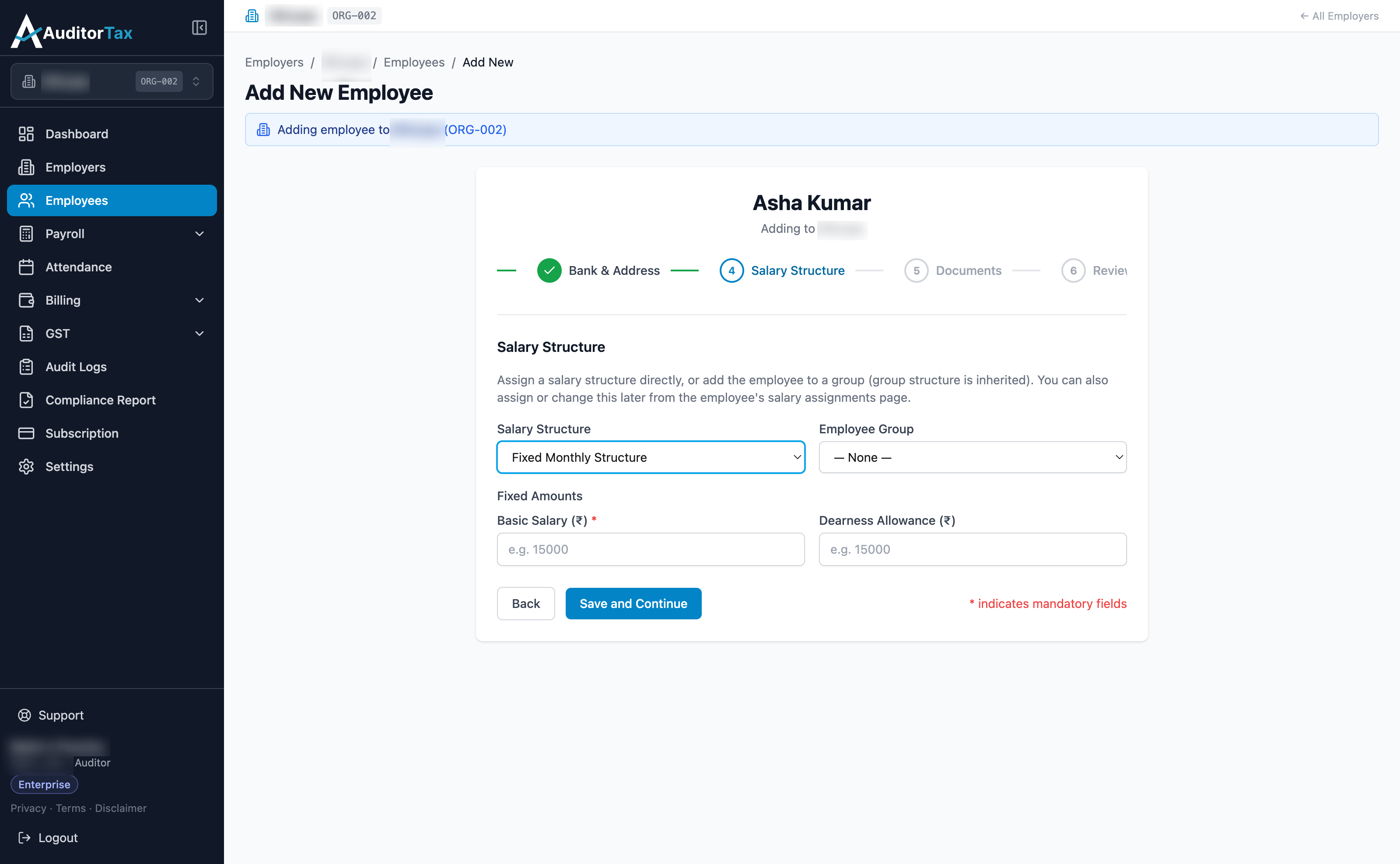This screenshot has height=864, width=1400.
Task: Focus the Basic Salary input
Action: 651,549
